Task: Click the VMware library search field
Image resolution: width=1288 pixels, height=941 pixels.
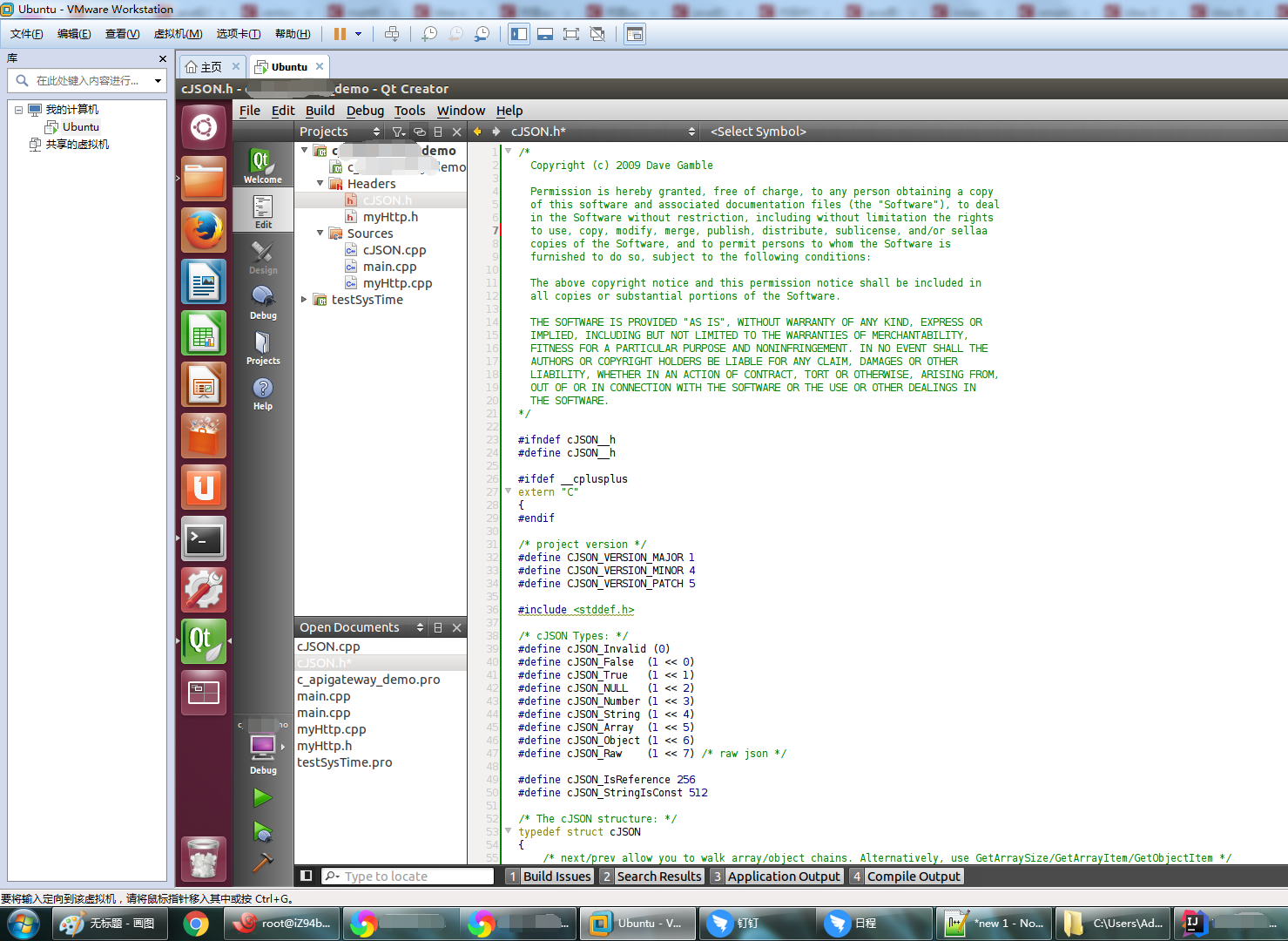Action: point(87,80)
